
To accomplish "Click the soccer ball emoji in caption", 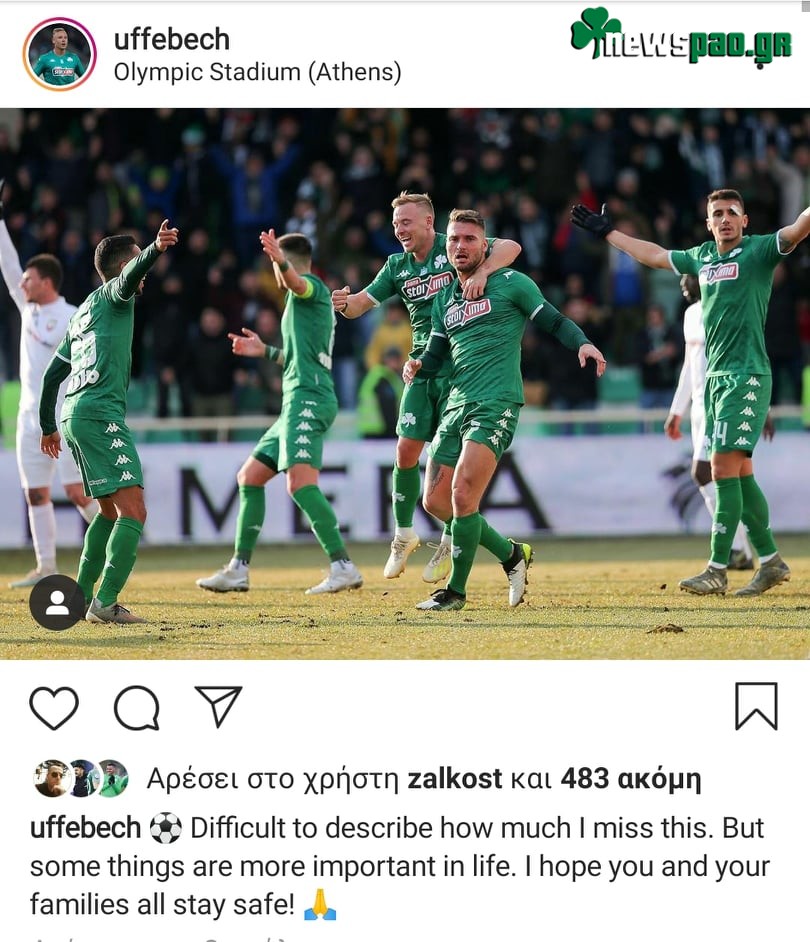I will click(165, 828).
